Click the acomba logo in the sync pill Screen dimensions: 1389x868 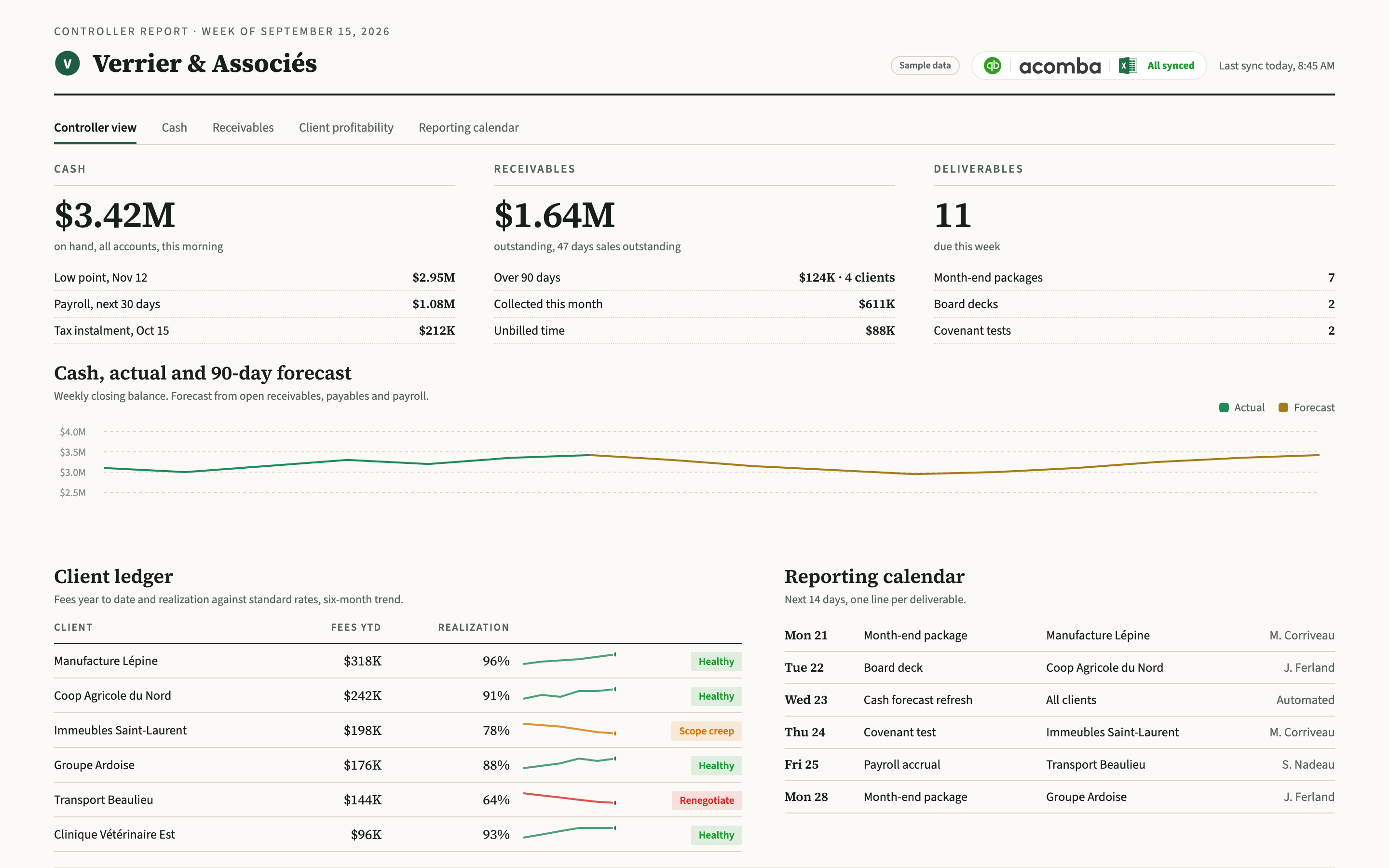[x=1060, y=66]
